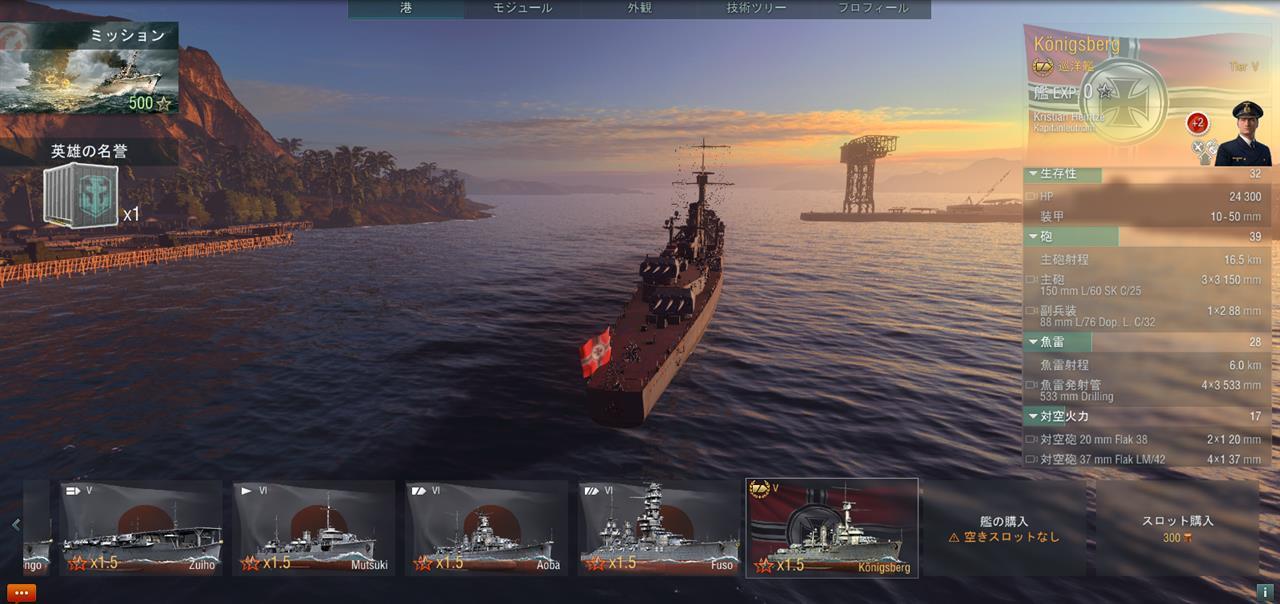Click the x1 container count
Image resolution: width=1280 pixels, height=604 pixels.
tap(131, 214)
